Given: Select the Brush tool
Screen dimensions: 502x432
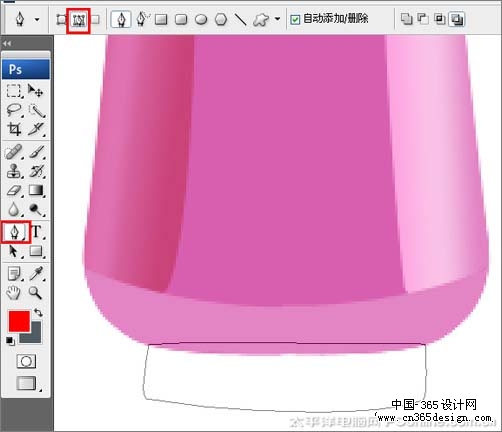Looking at the screenshot, I should pos(36,152).
